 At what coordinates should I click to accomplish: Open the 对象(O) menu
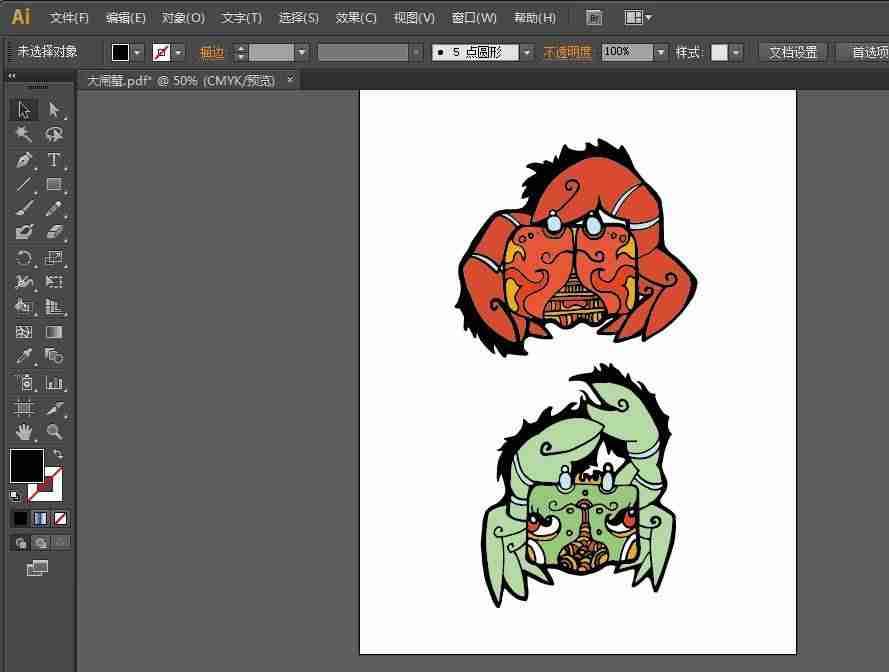[x=183, y=18]
